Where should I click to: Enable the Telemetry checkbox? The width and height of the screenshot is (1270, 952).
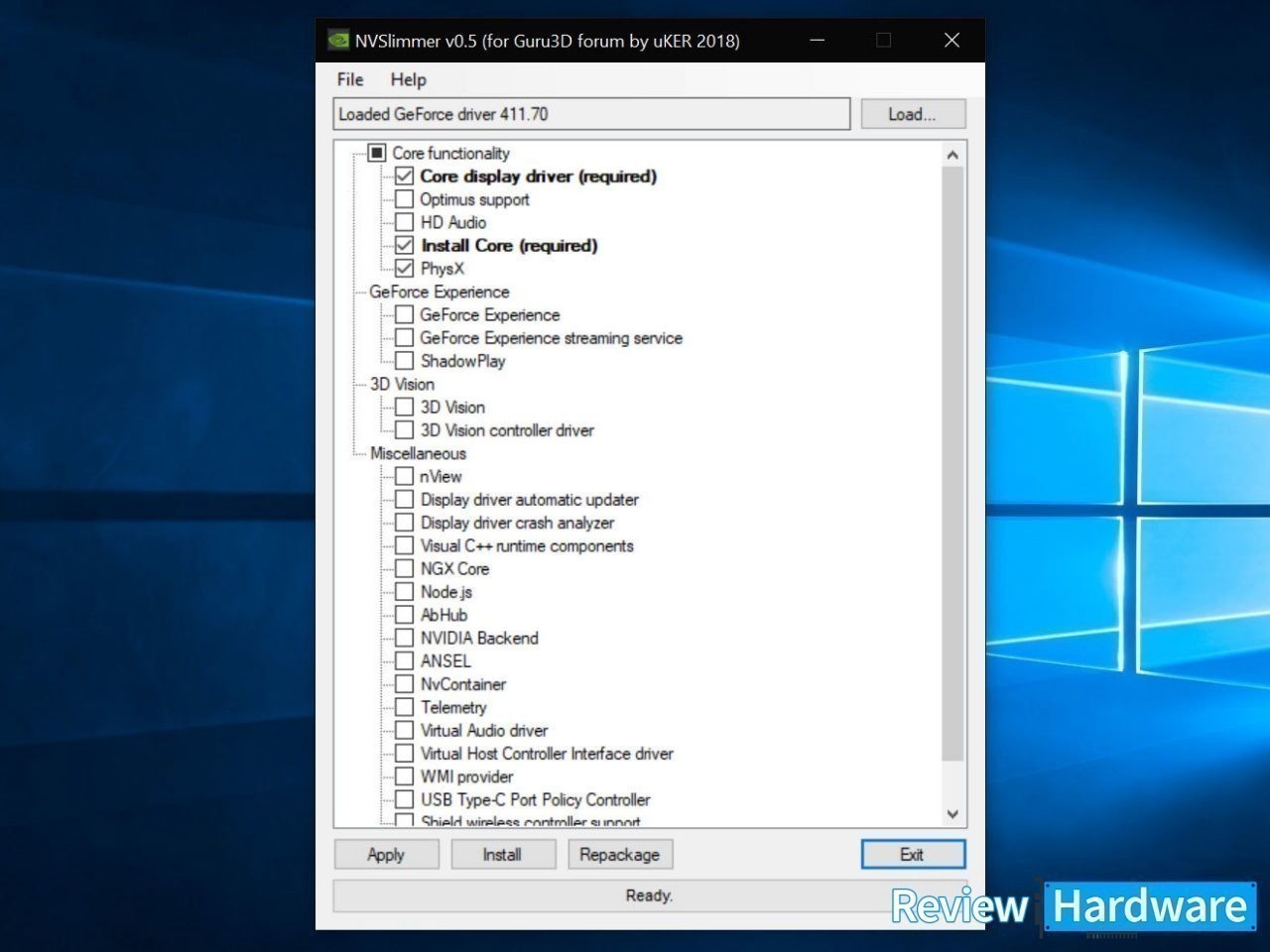click(404, 707)
